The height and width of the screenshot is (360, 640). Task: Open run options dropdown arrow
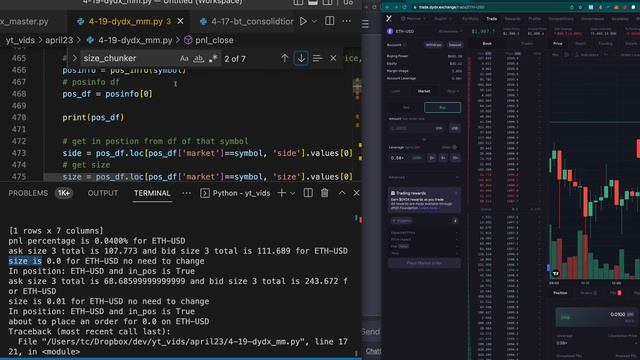tap(314, 21)
